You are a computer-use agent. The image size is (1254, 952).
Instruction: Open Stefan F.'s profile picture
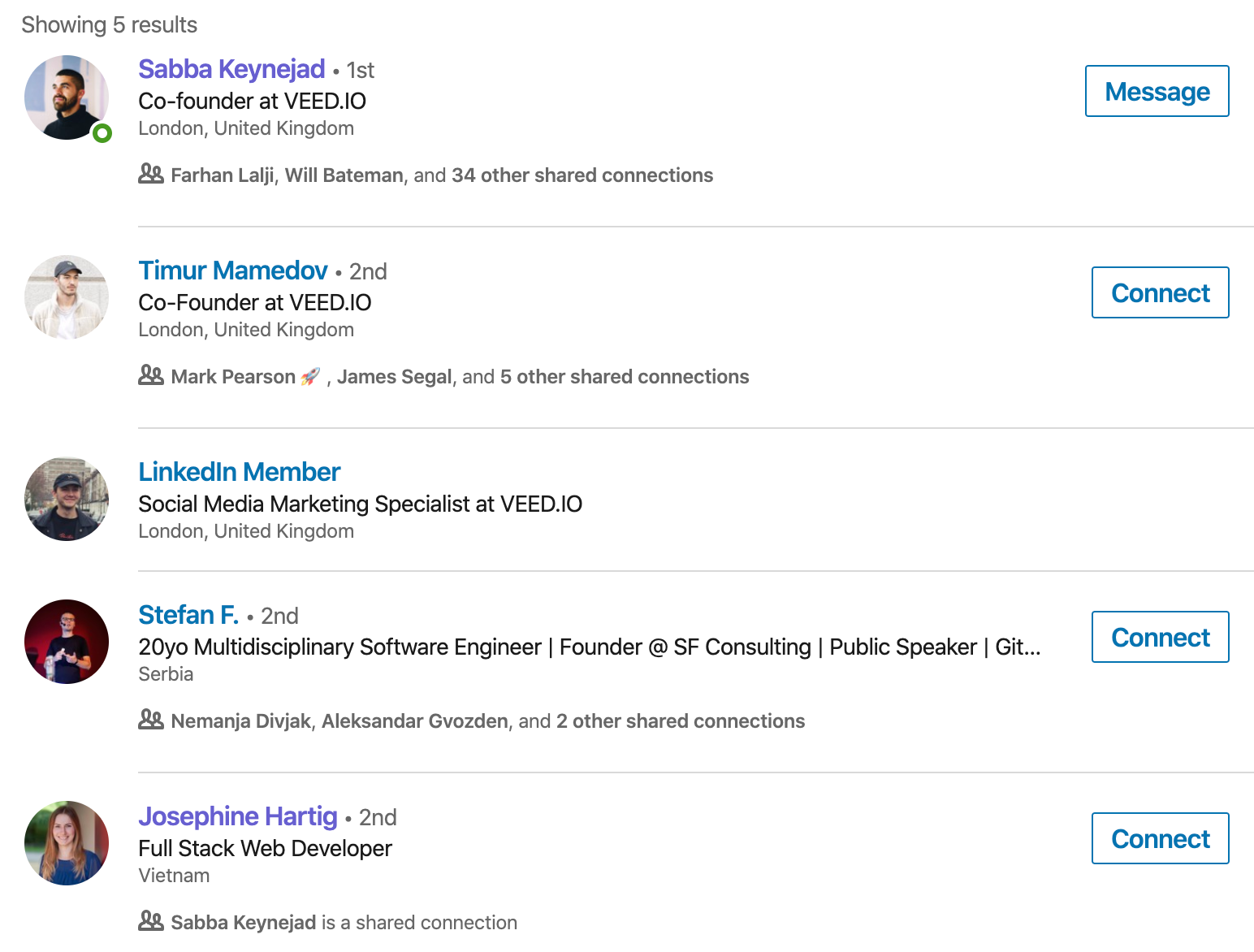(67, 641)
